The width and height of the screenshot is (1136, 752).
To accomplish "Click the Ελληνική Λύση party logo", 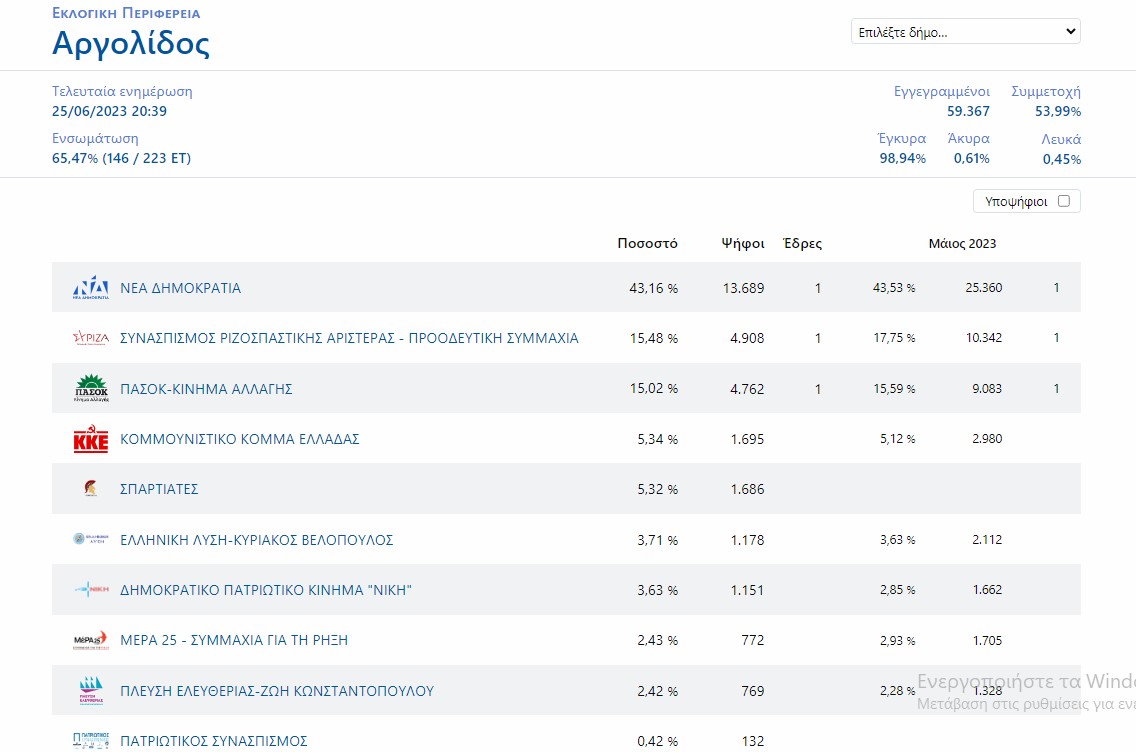I will coord(91,540).
